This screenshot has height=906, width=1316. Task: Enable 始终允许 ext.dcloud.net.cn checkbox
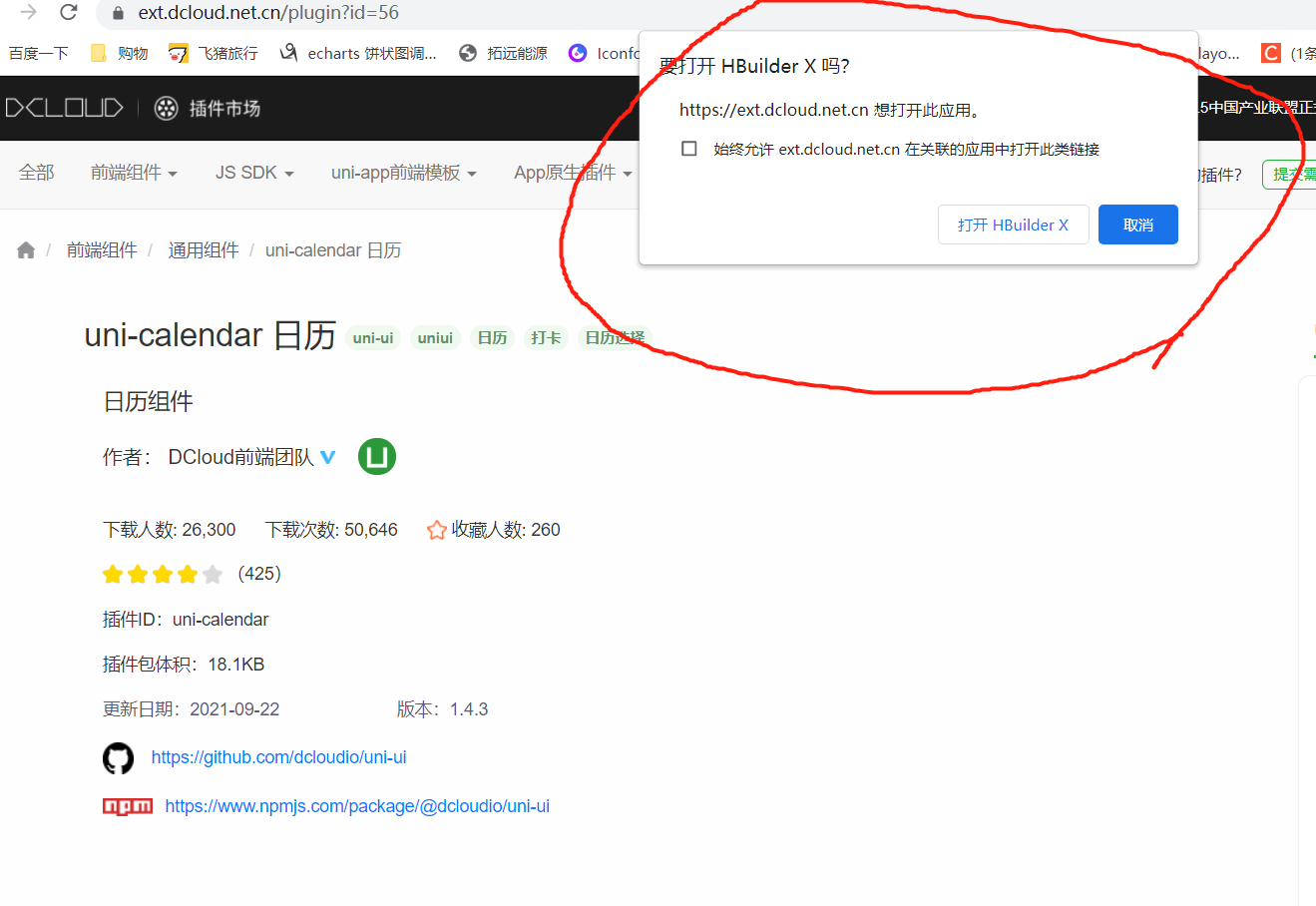688,148
